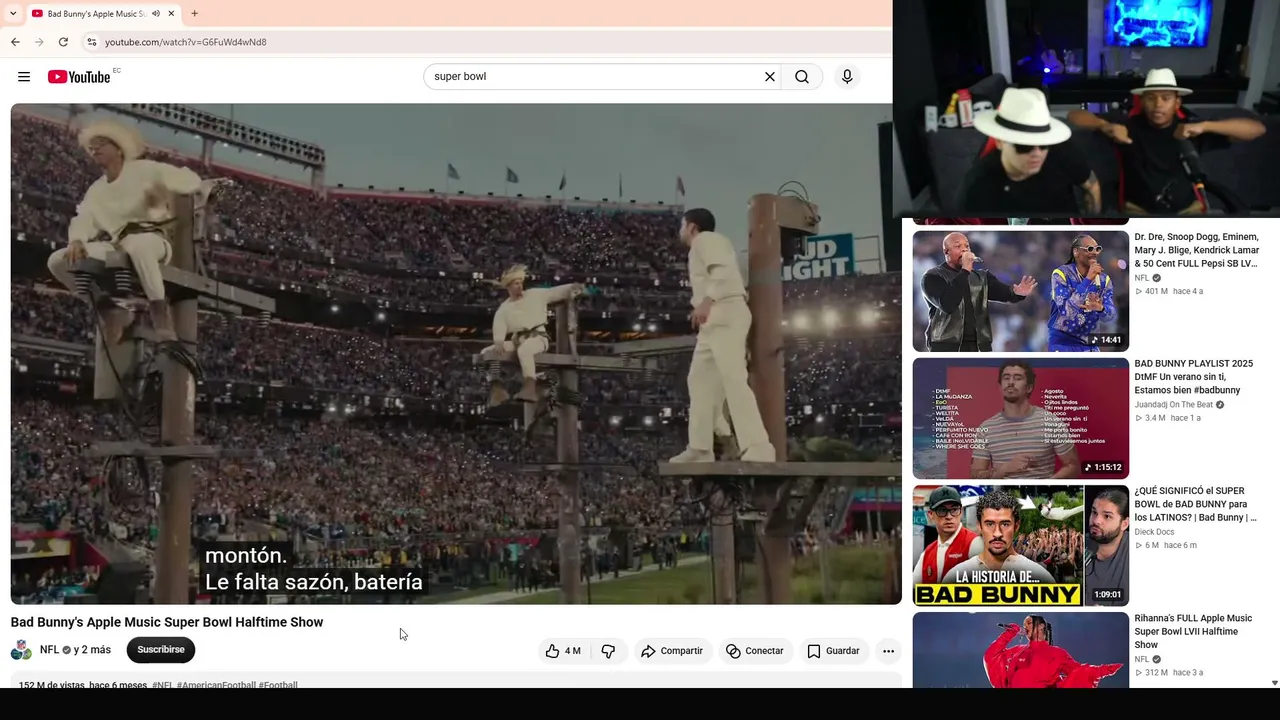Save video with the Guardar button
1280x720 pixels.
click(834, 651)
